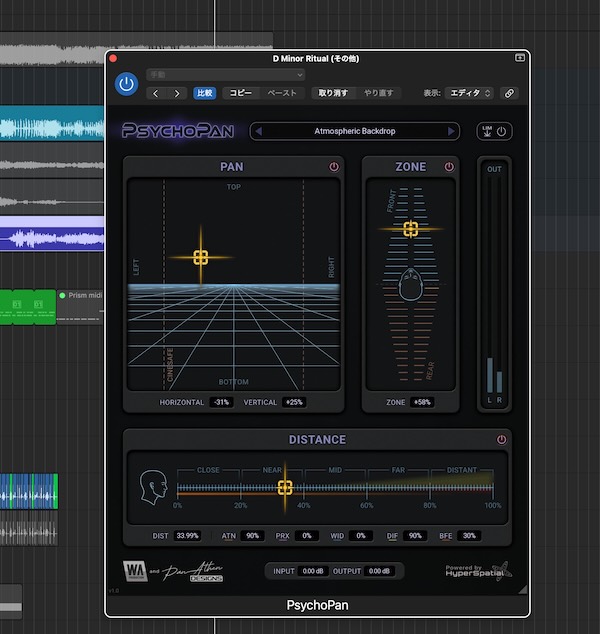Click the DISTANT label on the distance scale

(462, 470)
